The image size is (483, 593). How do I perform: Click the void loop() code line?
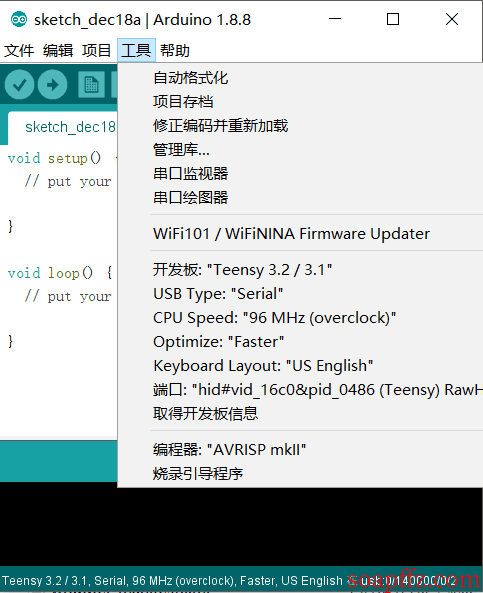coord(61,273)
